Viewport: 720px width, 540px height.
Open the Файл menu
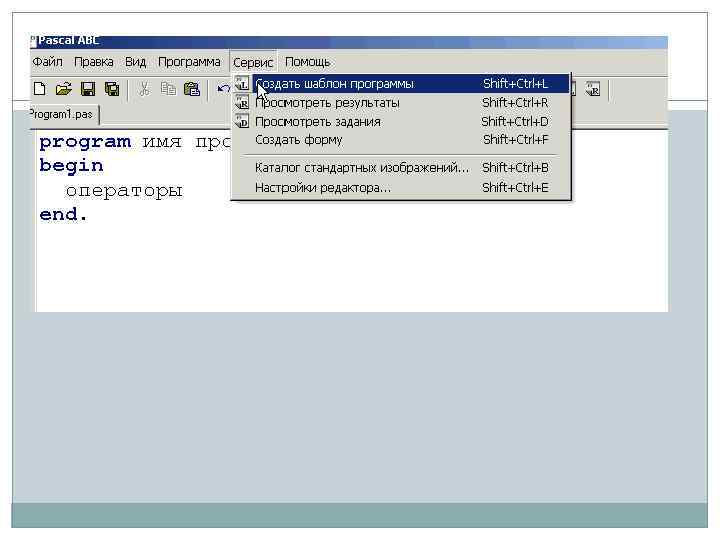47,62
